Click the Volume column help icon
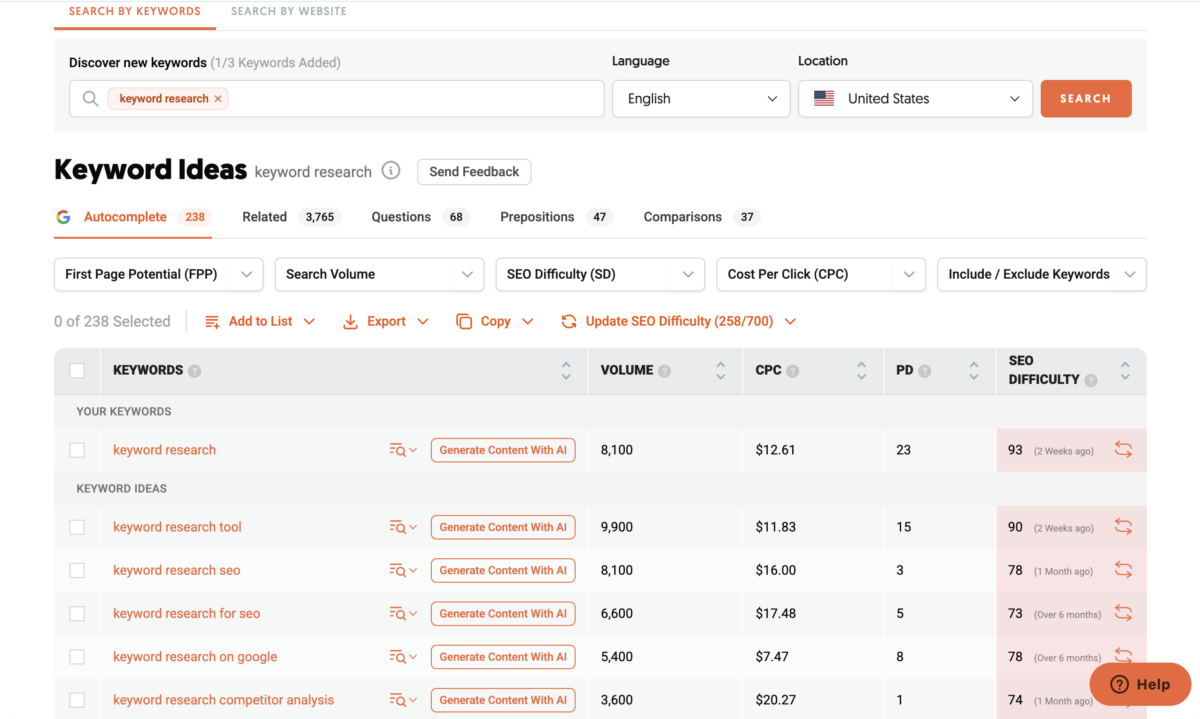The image size is (1200, 719). (x=665, y=371)
